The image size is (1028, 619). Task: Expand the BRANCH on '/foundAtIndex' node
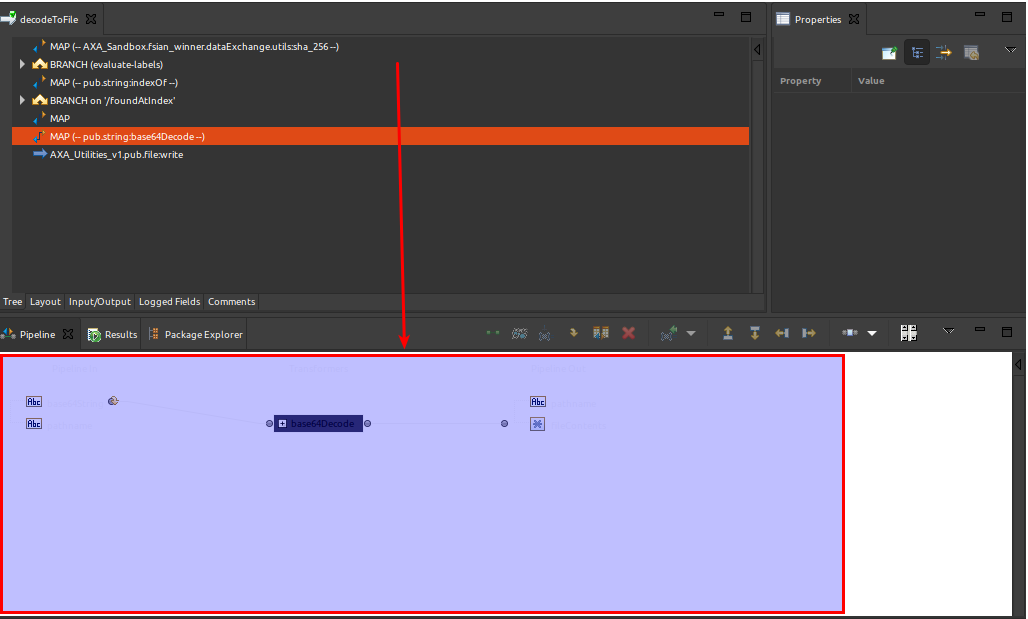click(x=22, y=100)
